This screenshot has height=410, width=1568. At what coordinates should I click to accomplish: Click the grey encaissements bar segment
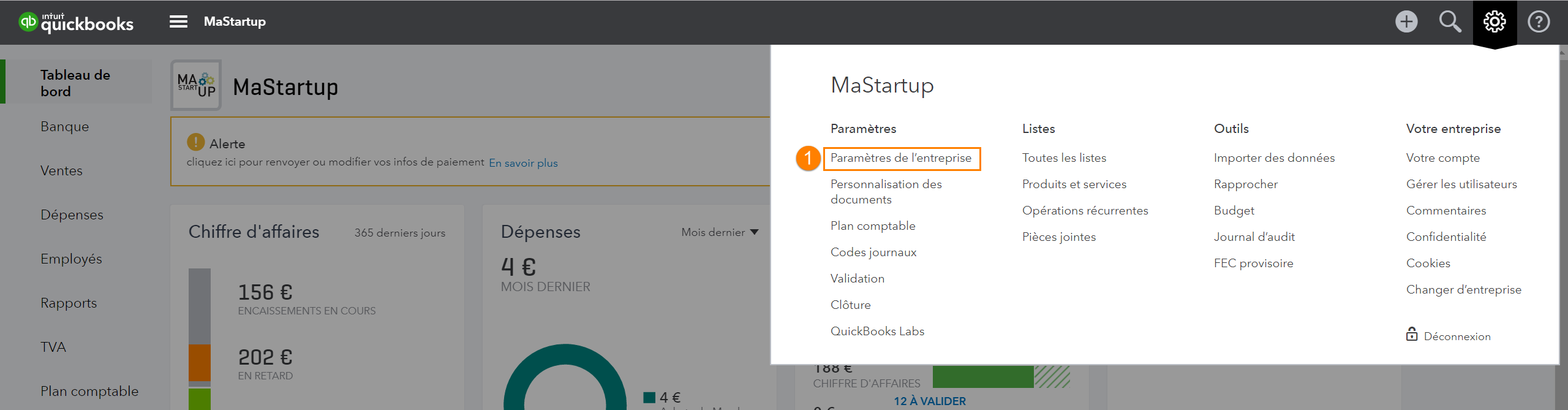tap(200, 306)
